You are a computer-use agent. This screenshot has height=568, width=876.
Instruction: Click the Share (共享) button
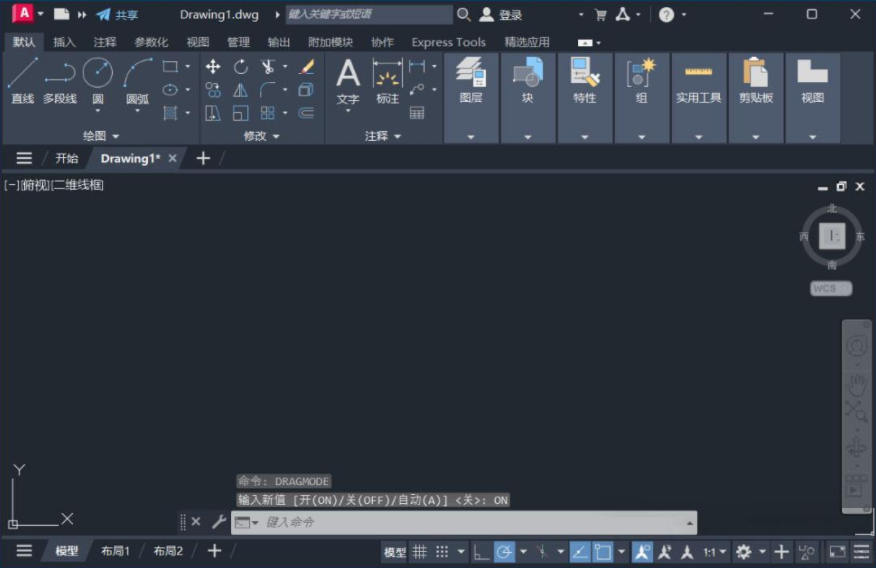[x=117, y=15]
